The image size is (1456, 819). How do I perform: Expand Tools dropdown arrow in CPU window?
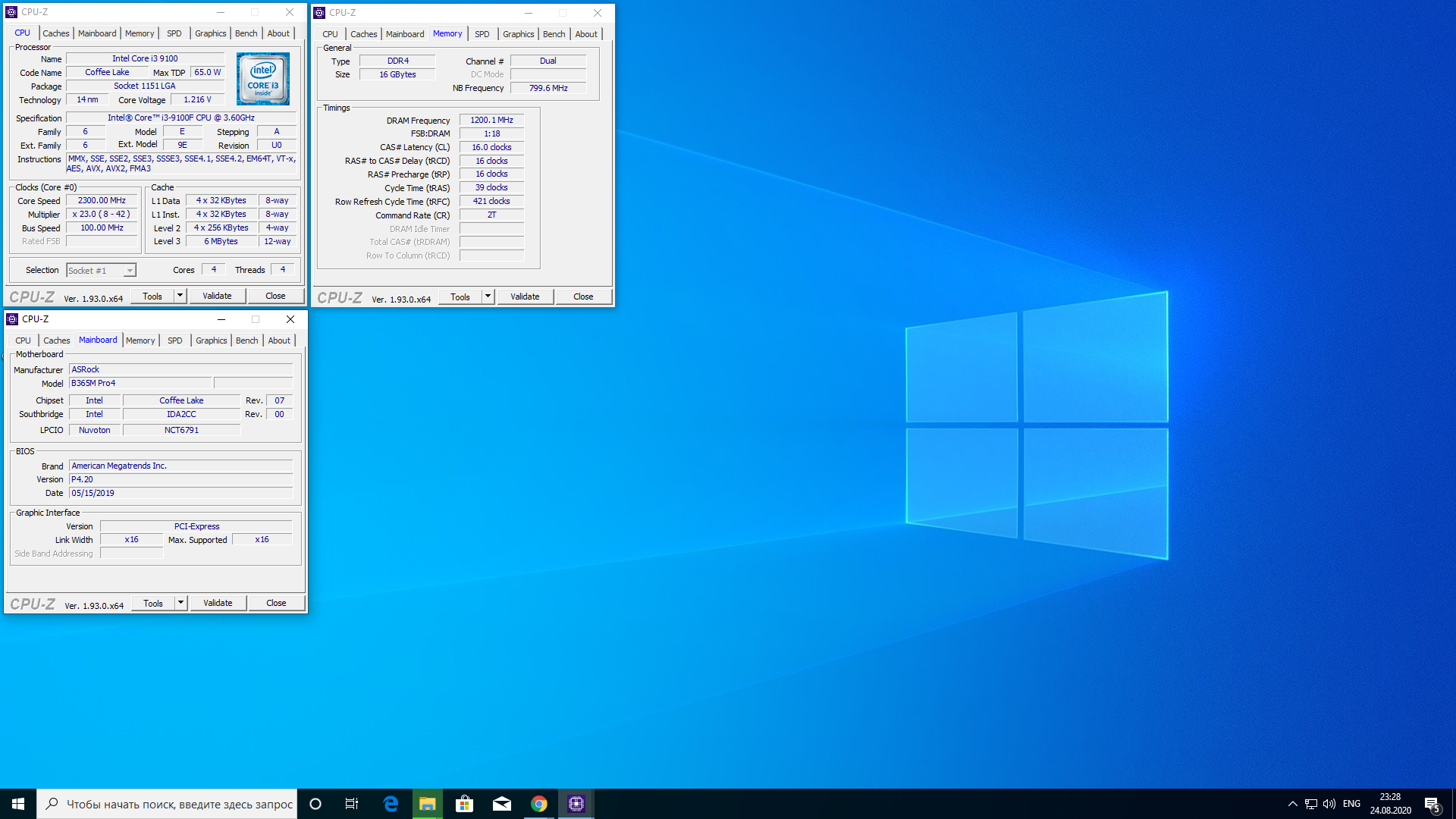coord(180,296)
